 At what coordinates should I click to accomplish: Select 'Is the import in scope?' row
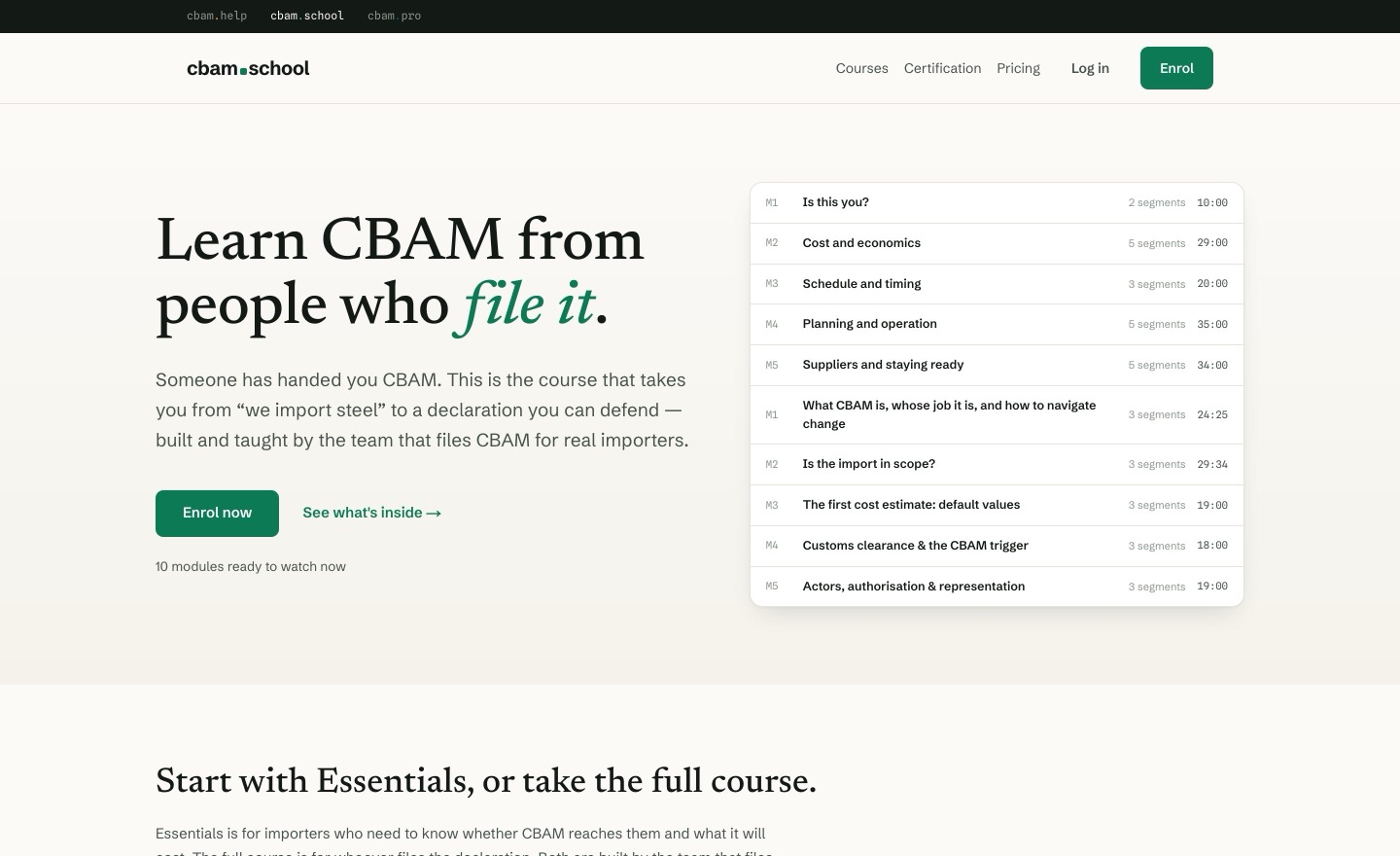tap(997, 464)
